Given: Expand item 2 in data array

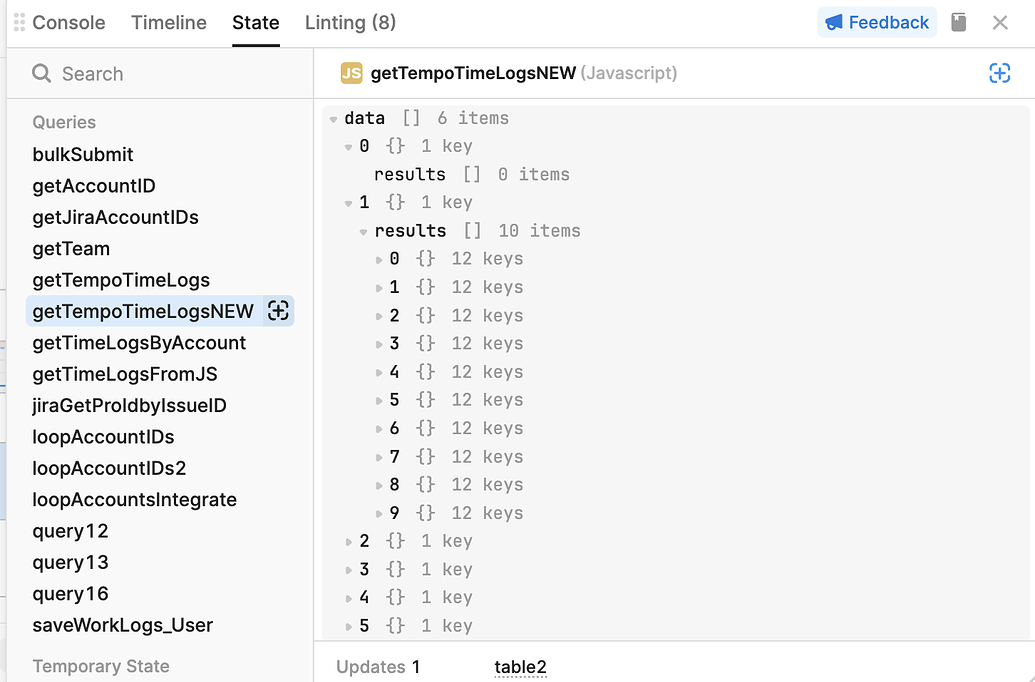Looking at the screenshot, I should [349, 542].
